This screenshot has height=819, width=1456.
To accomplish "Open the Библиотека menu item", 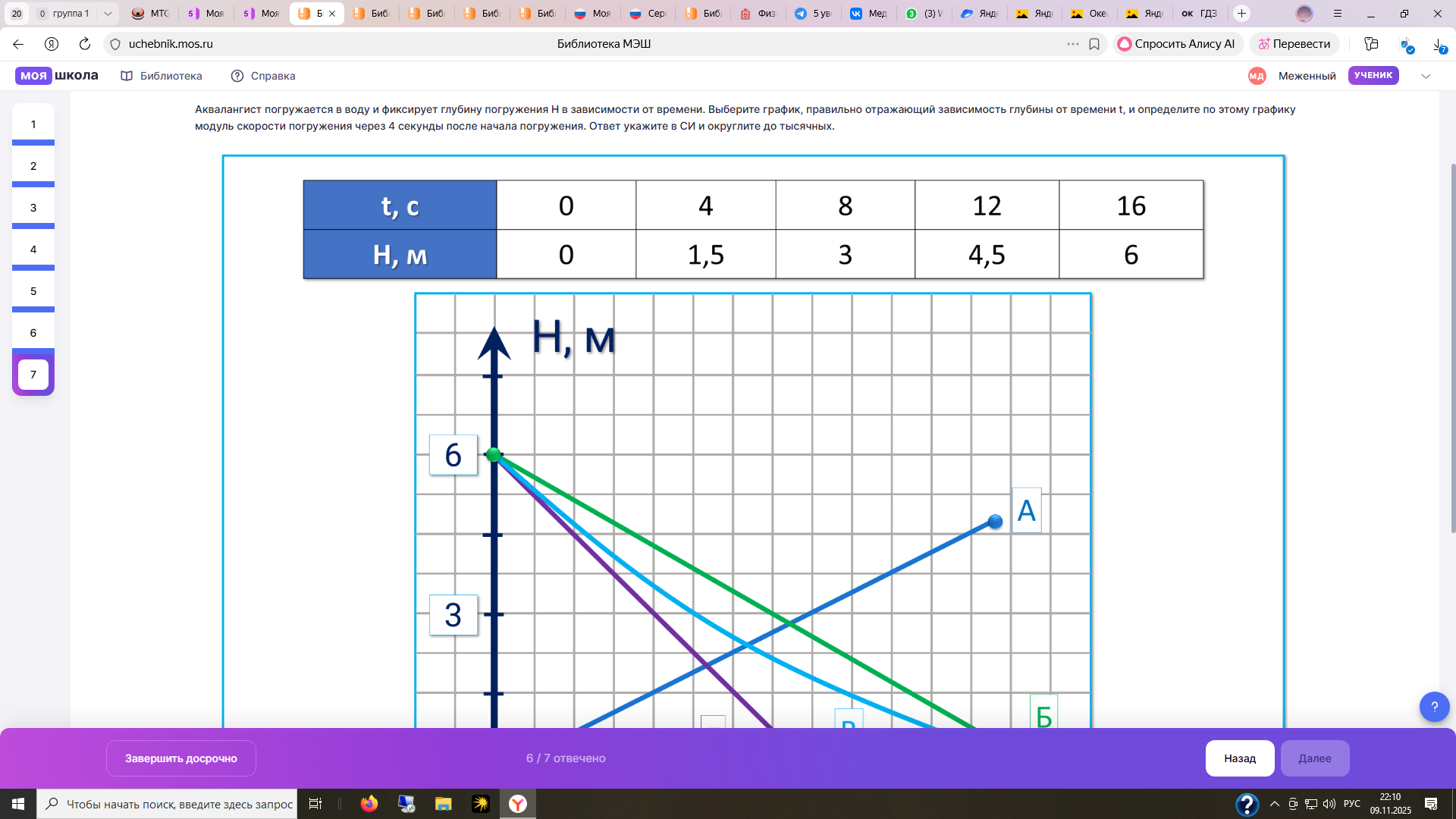I will [x=162, y=76].
